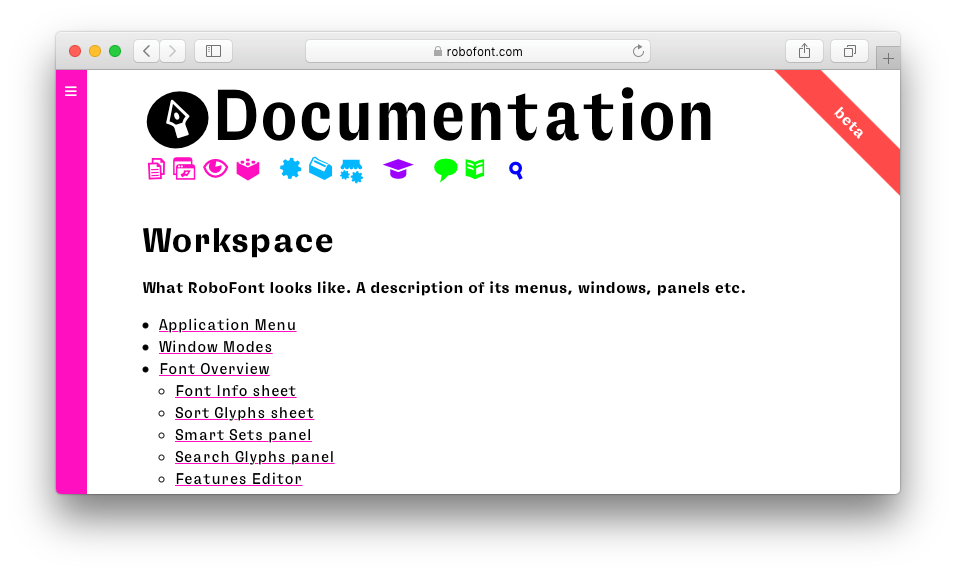Open the pink windows workspace icon
Image resolution: width=956 pixels, height=574 pixels.
click(x=184, y=169)
